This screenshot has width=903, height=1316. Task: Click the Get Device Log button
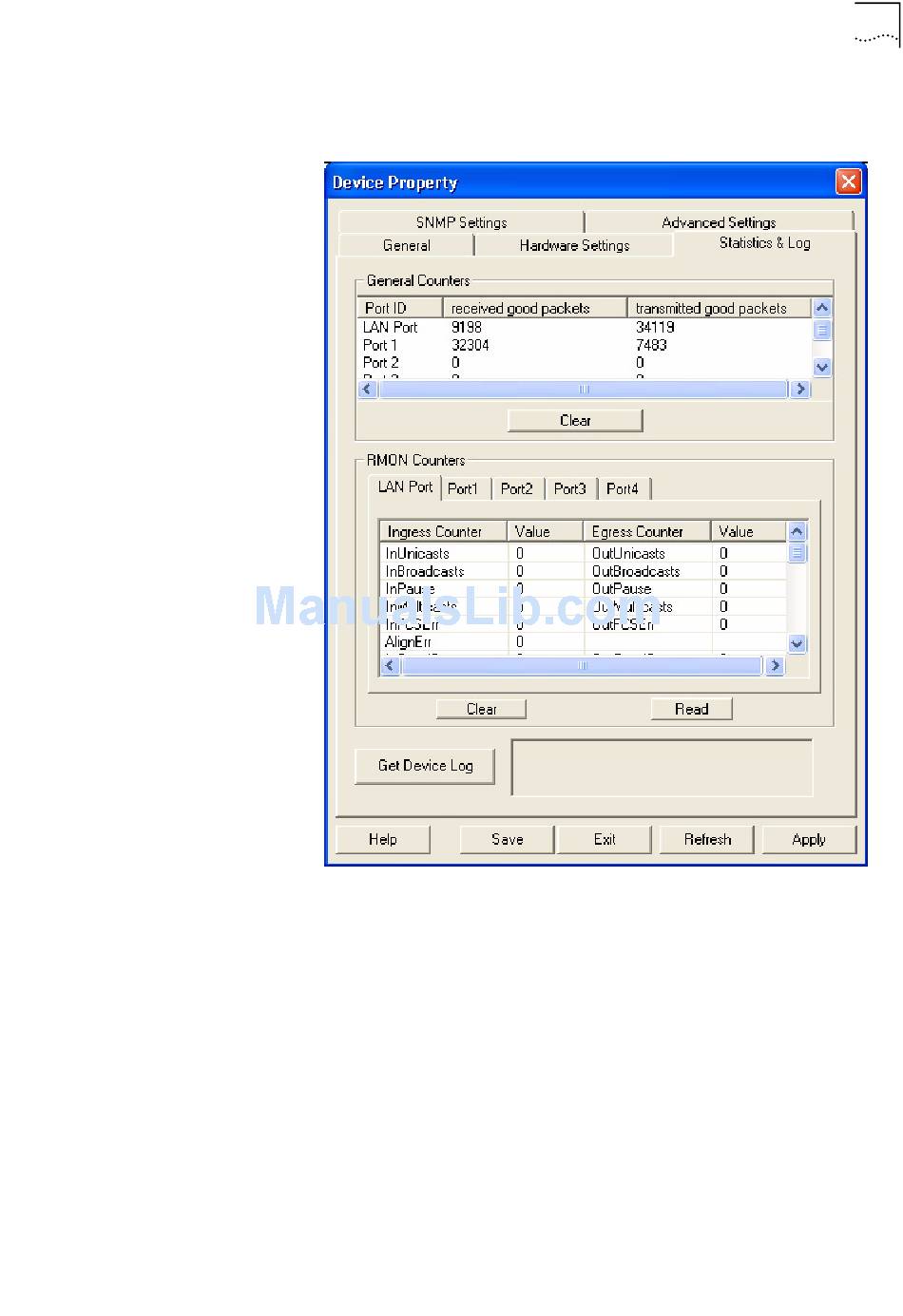tap(425, 766)
